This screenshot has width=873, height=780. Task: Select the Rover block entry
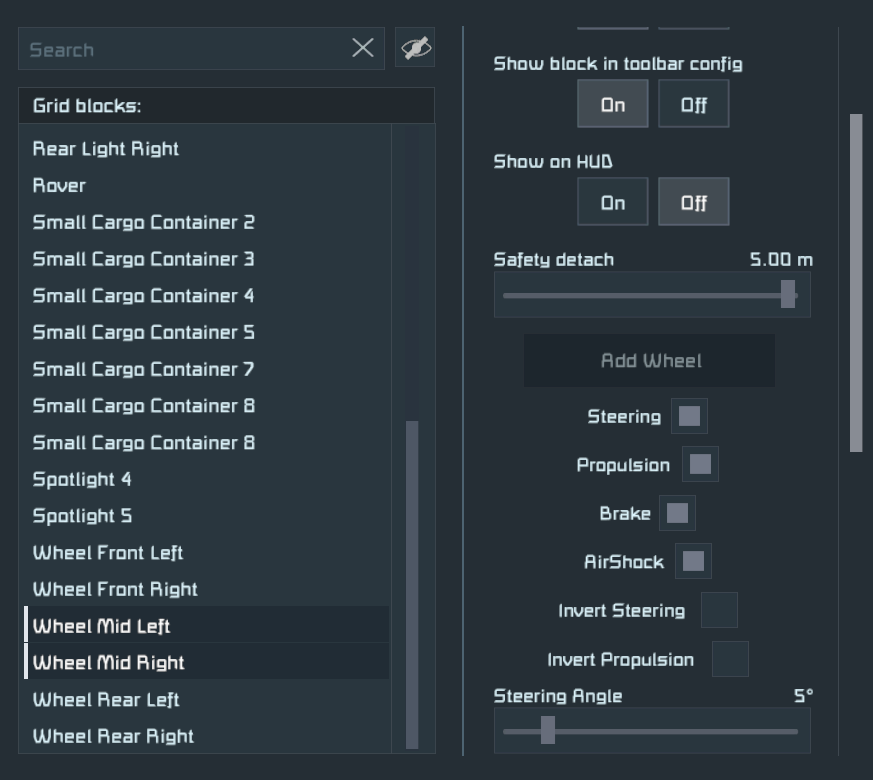60,186
